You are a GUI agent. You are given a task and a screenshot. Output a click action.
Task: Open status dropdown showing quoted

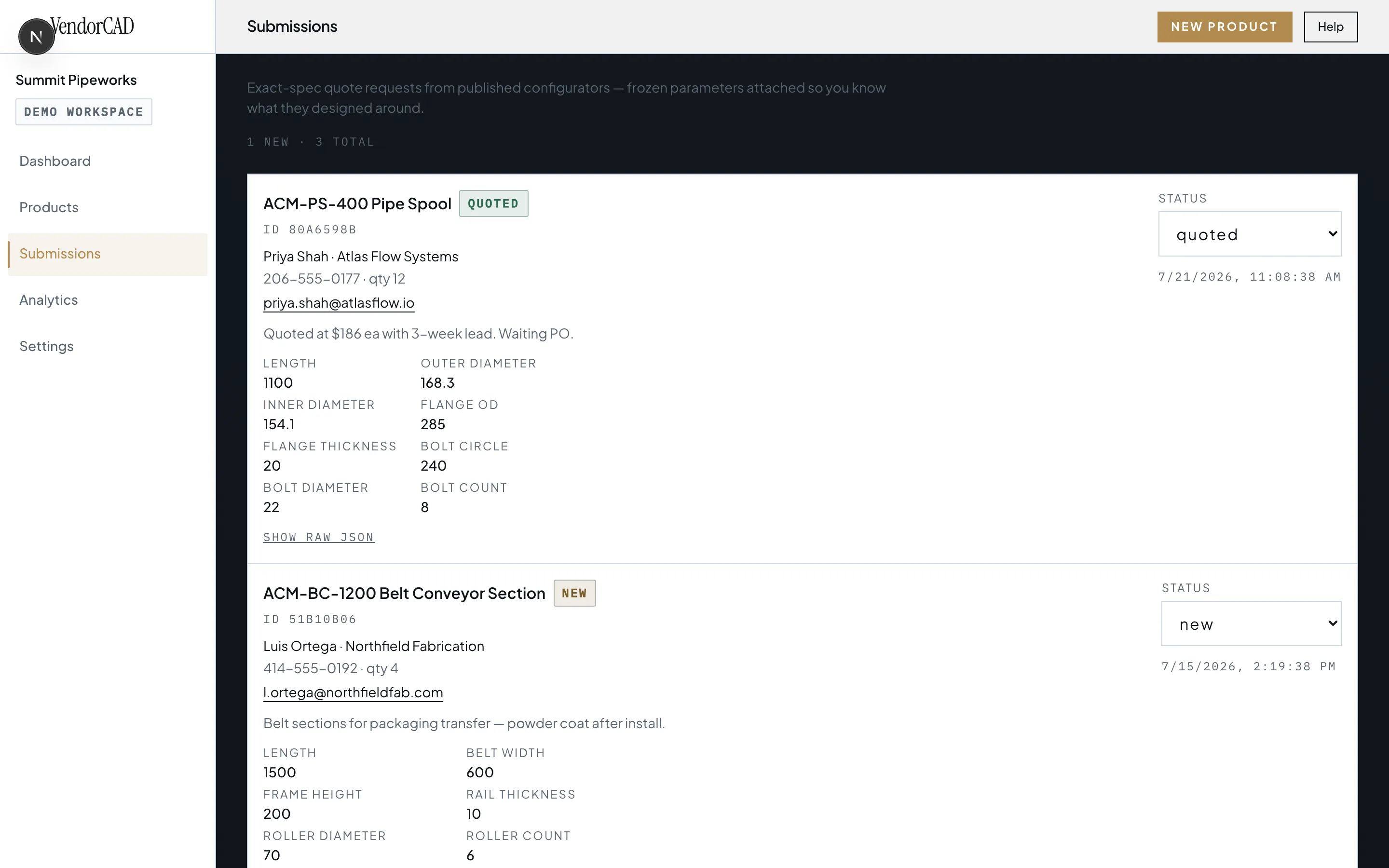pos(1250,234)
